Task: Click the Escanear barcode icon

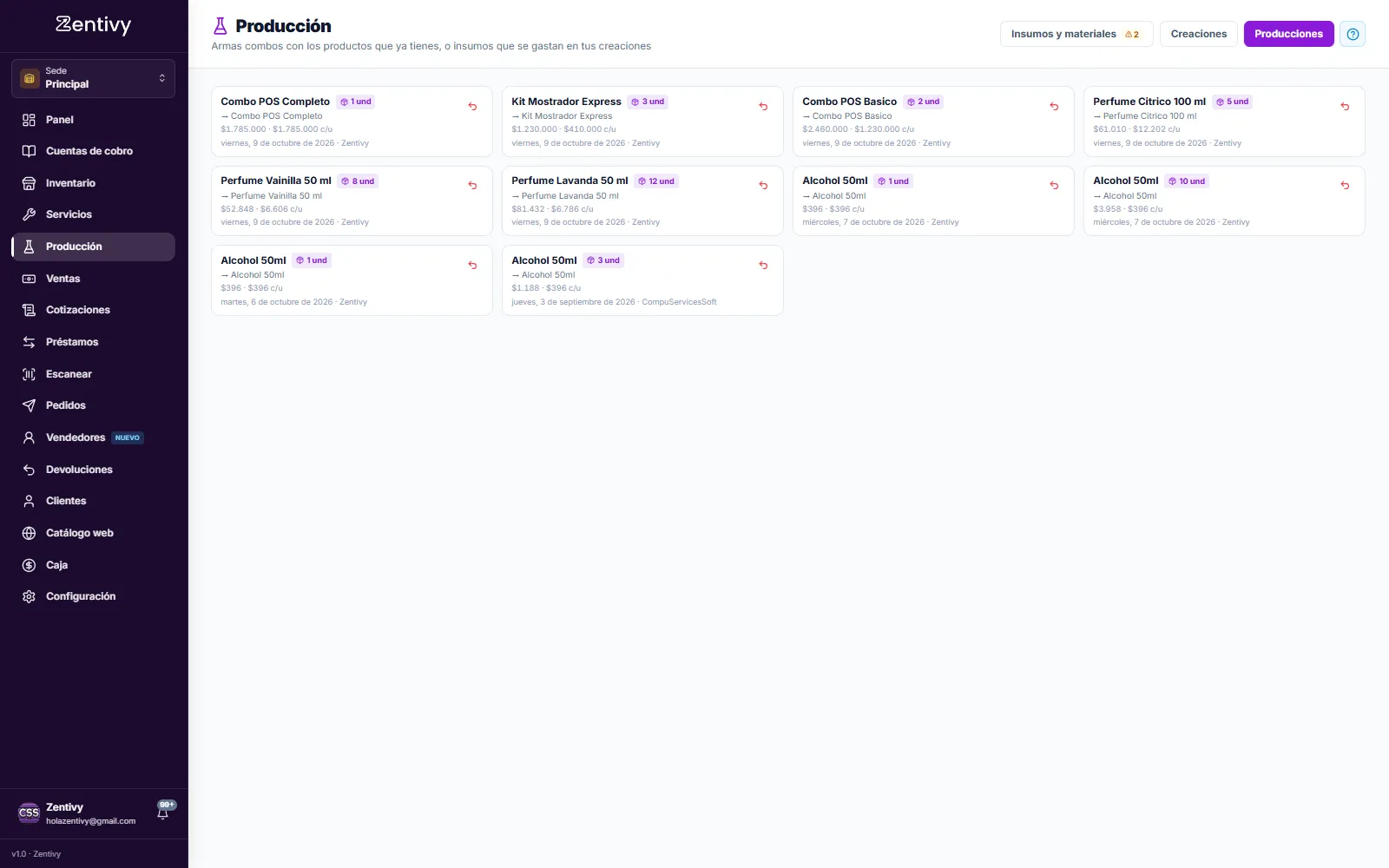Action: pos(29,374)
